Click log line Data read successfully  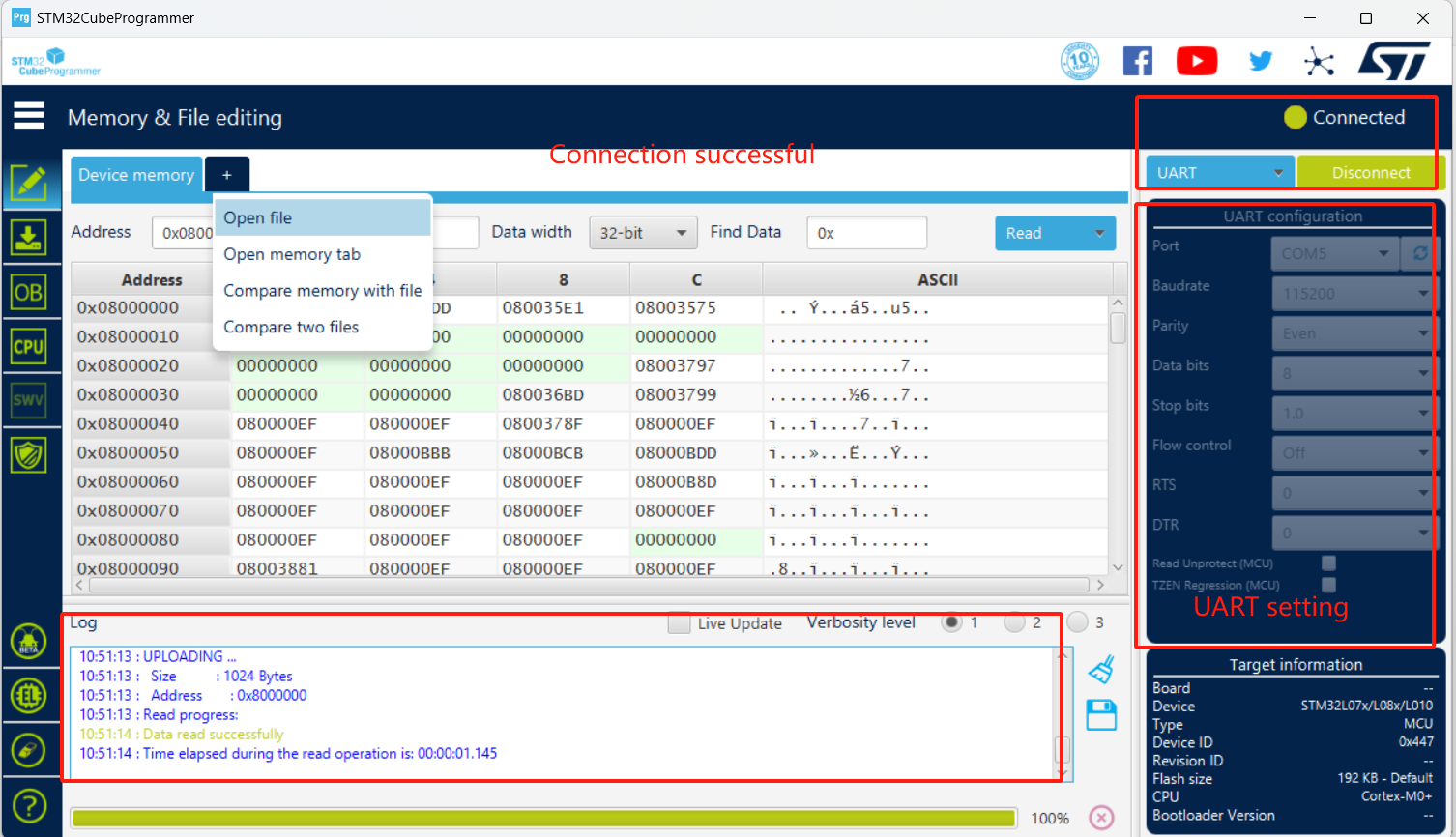[182, 734]
